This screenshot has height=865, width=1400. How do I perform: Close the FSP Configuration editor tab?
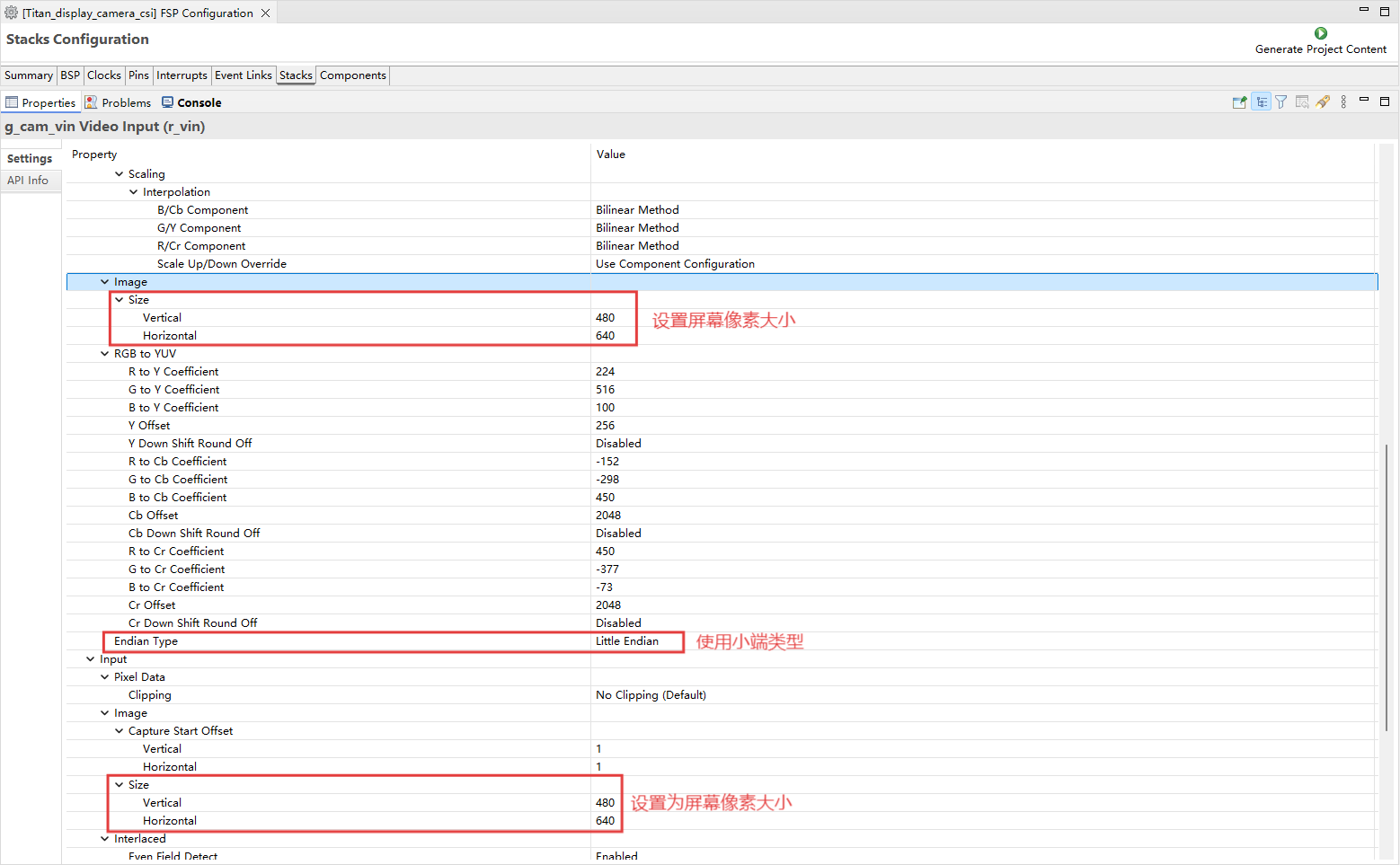[x=265, y=13]
